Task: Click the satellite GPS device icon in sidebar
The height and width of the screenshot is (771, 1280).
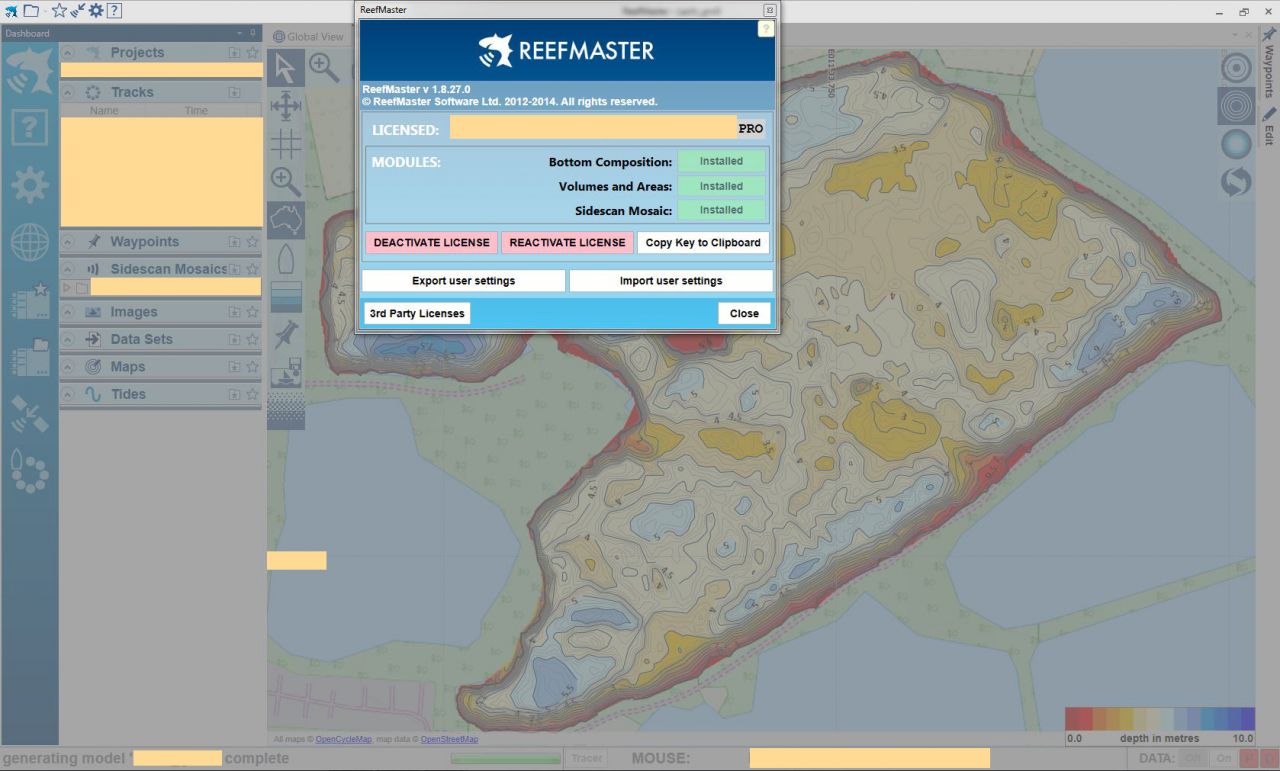Action: (29, 414)
